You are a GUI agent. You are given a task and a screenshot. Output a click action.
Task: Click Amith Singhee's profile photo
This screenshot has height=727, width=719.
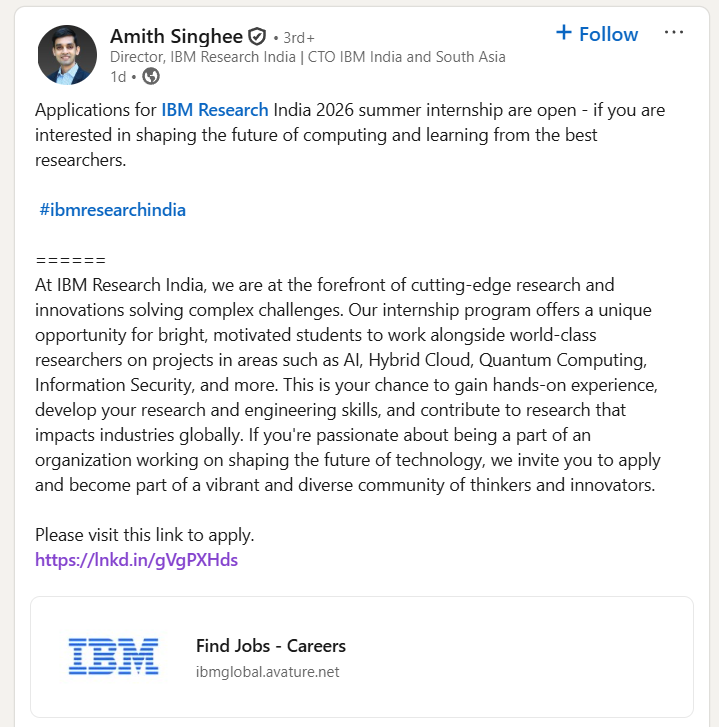pos(67,55)
